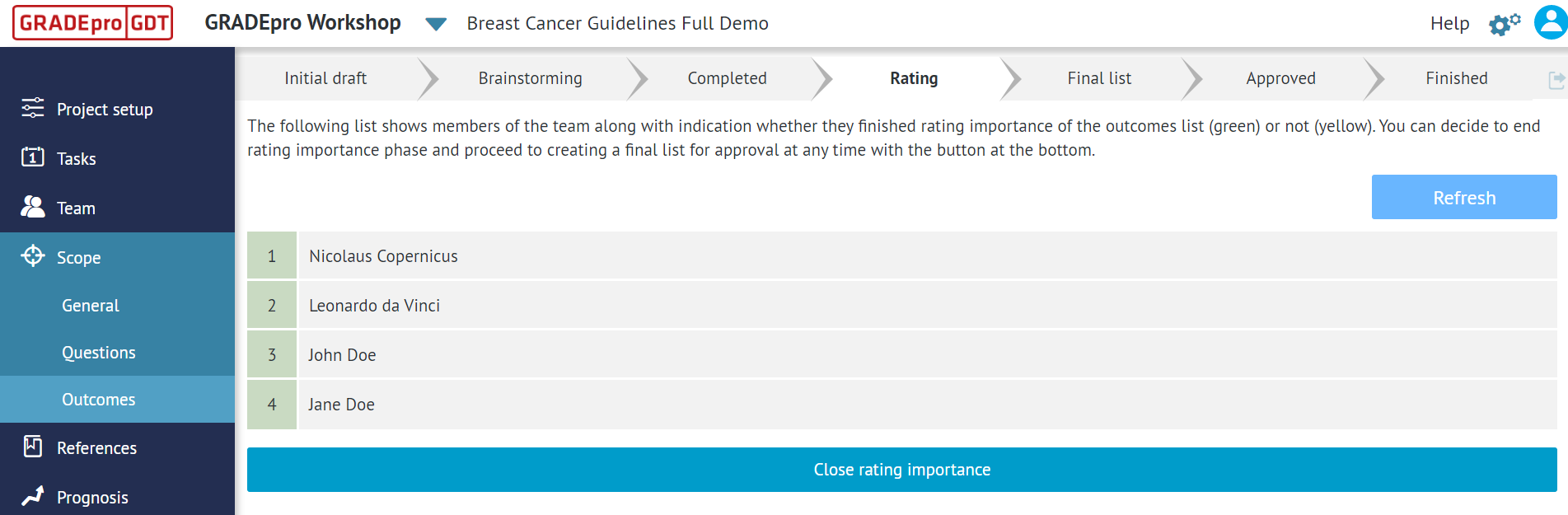Screen dimensions: 1568x515
Task: Open the Questions section under Scope
Action: 99,352
